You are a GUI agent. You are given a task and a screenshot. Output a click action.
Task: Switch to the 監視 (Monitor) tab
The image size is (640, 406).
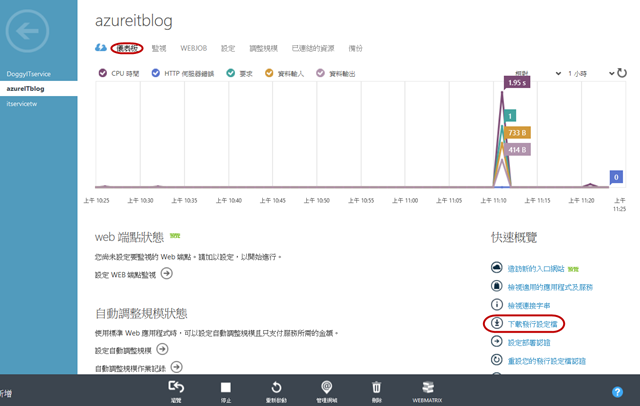pos(159,48)
